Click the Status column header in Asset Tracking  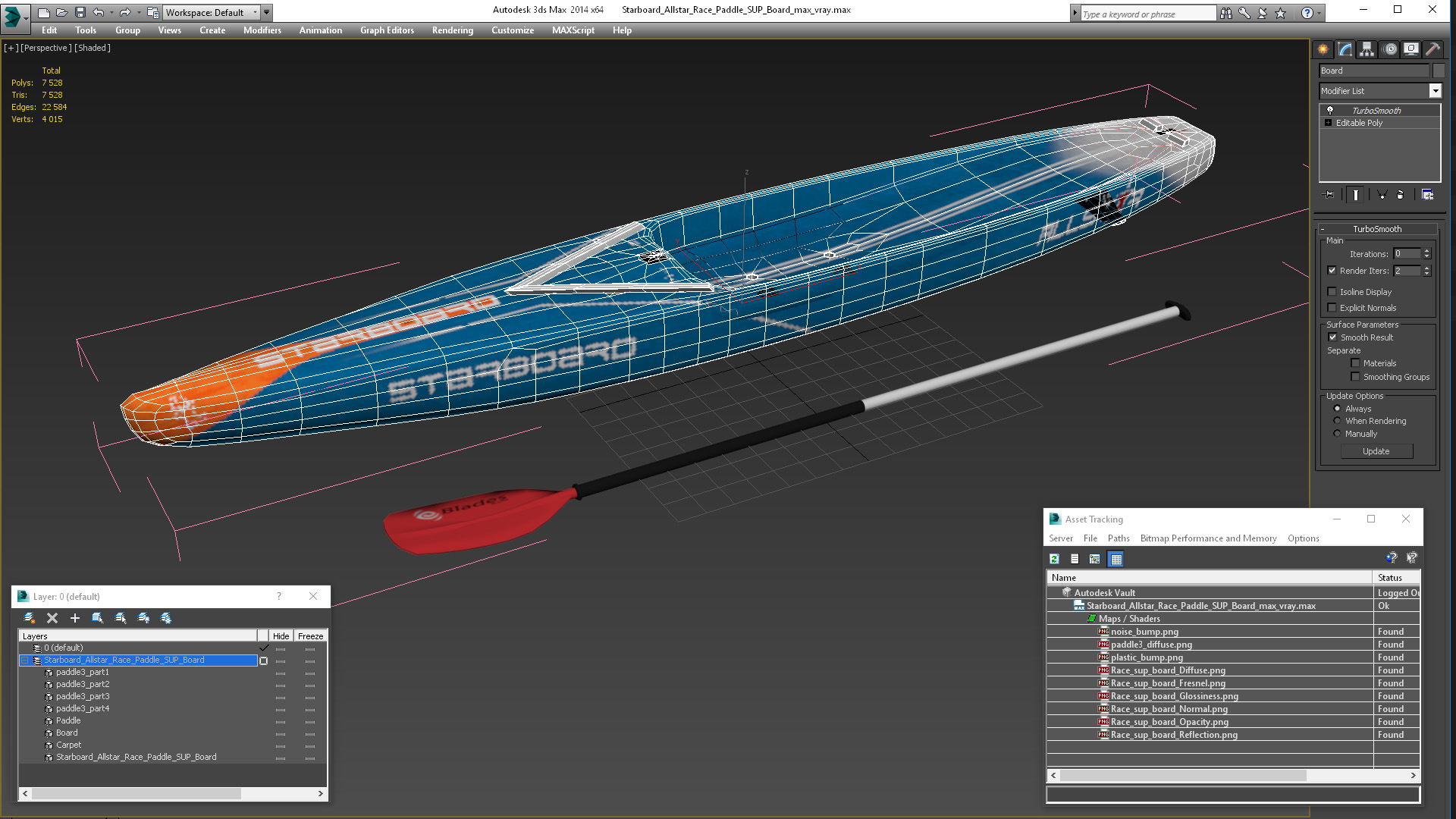(1396, 578)
